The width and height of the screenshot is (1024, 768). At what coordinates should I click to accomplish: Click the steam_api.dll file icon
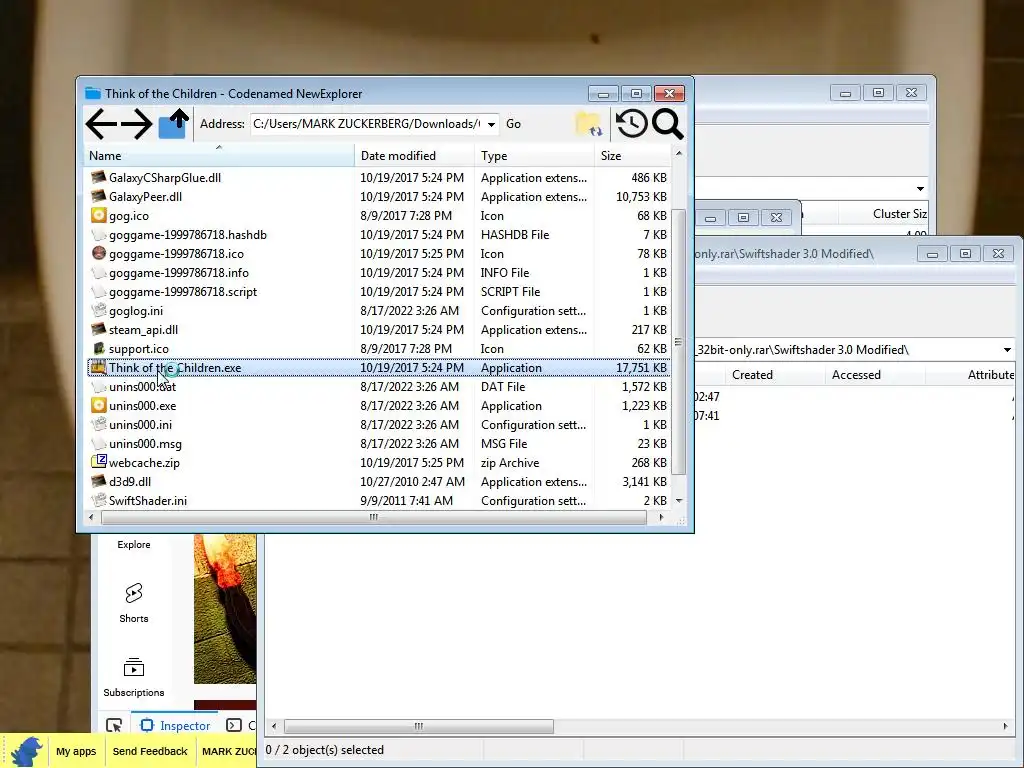99,329
